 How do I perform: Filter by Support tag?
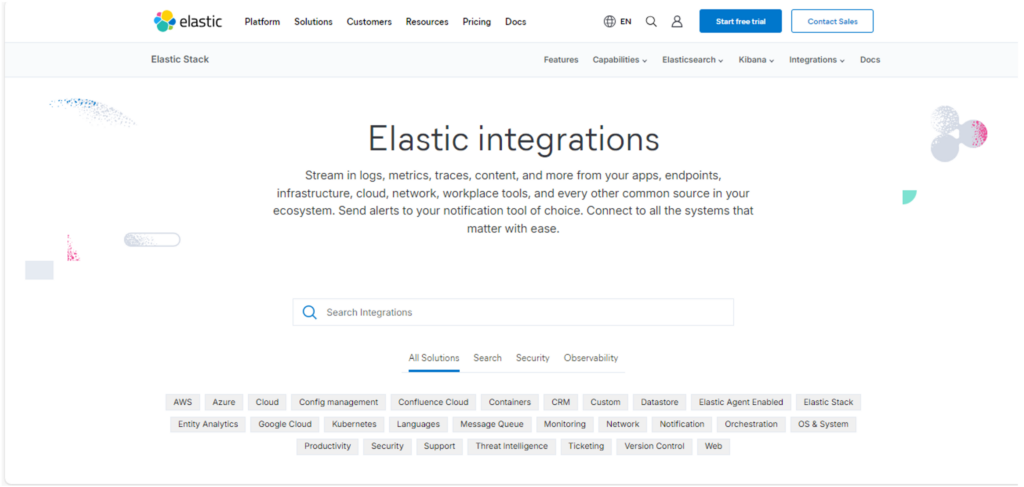click(440, 447)
